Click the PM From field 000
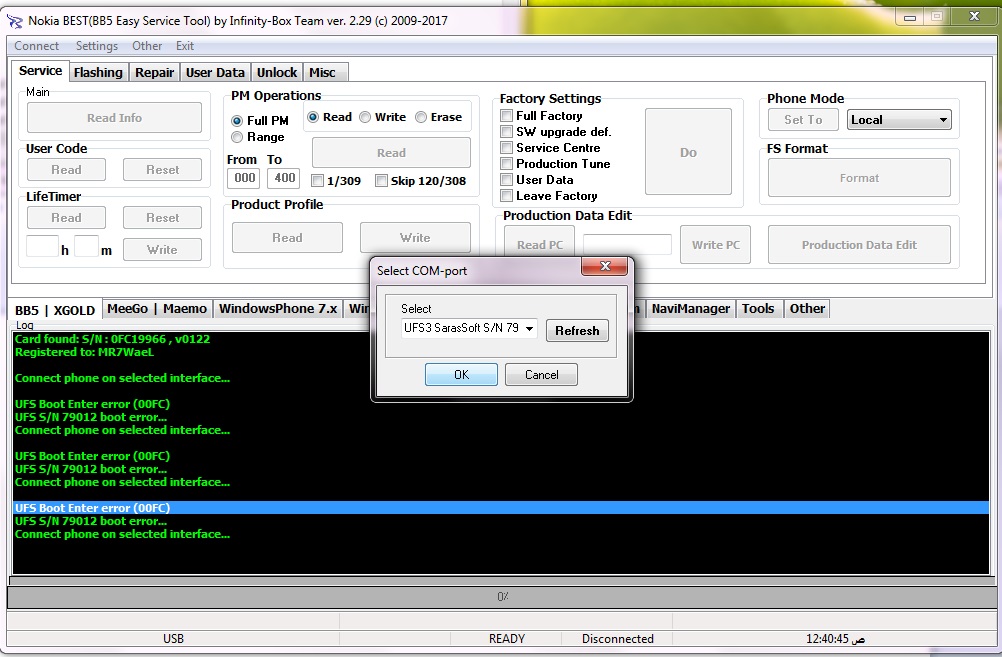 click(243, 178)
